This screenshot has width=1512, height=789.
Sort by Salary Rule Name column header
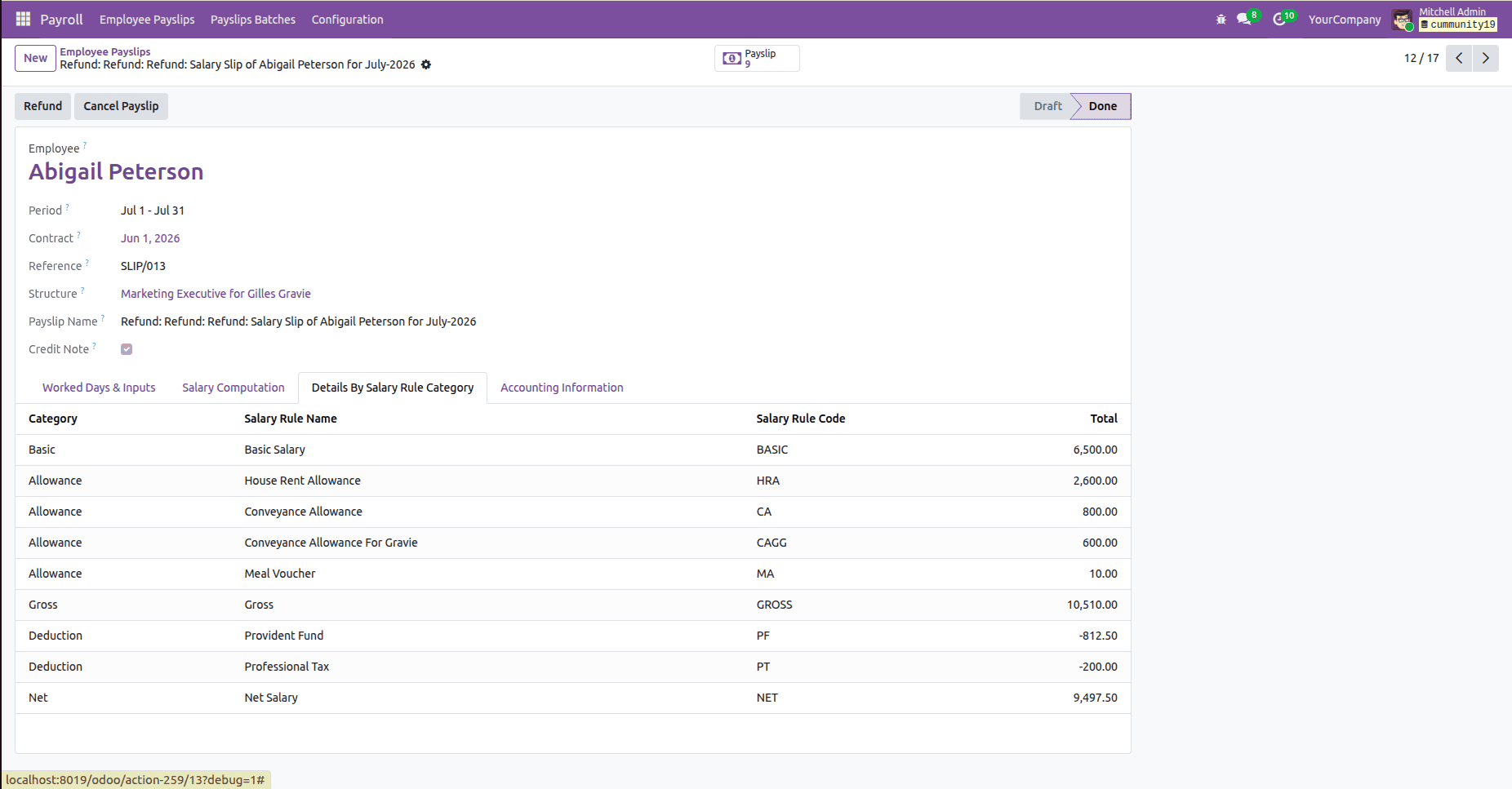(291, 419)
